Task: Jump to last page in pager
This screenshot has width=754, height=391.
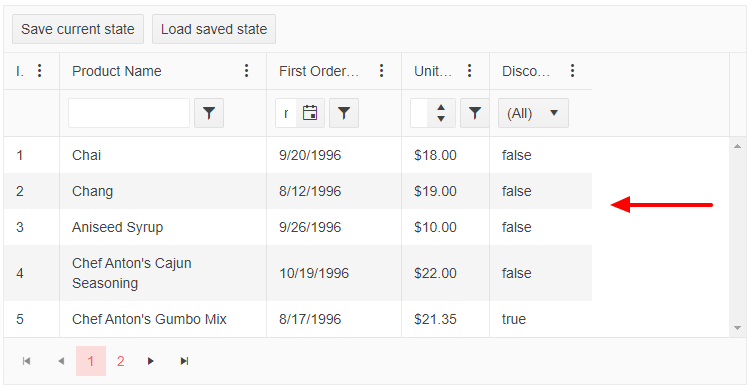Action: click(184, 361)
